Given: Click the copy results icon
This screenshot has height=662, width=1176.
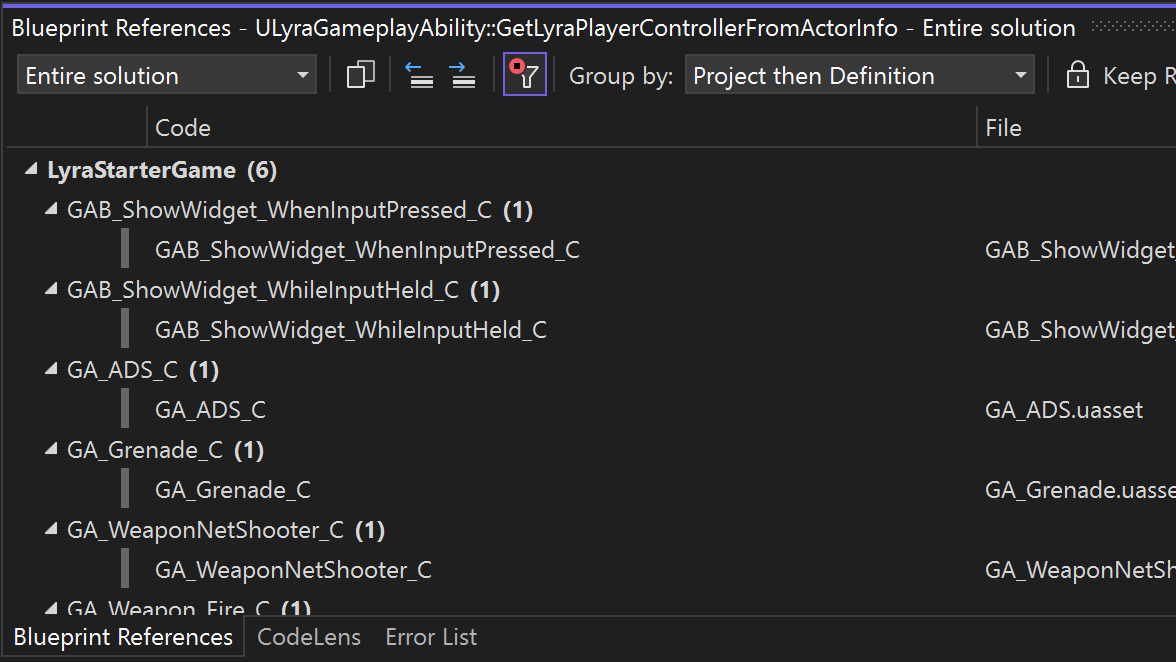Looking at the screenshot, I should [x=360, y=74].
